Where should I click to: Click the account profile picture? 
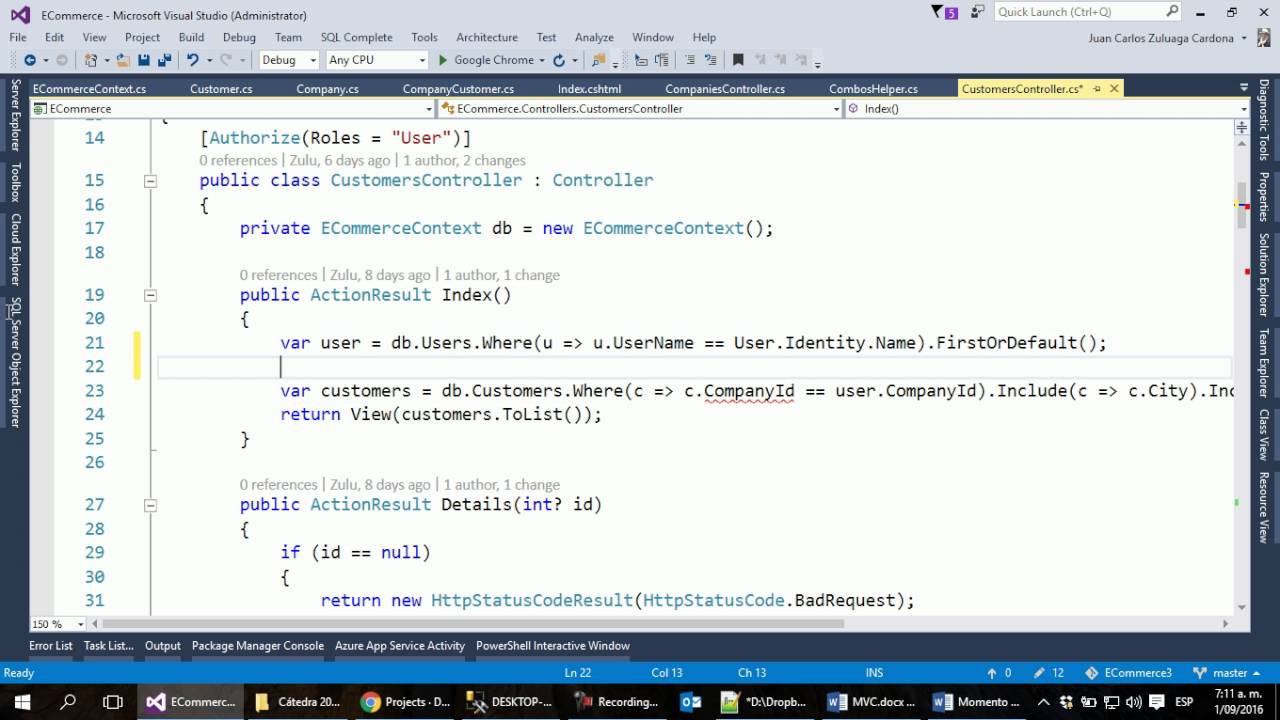(x=1263, y=38)
